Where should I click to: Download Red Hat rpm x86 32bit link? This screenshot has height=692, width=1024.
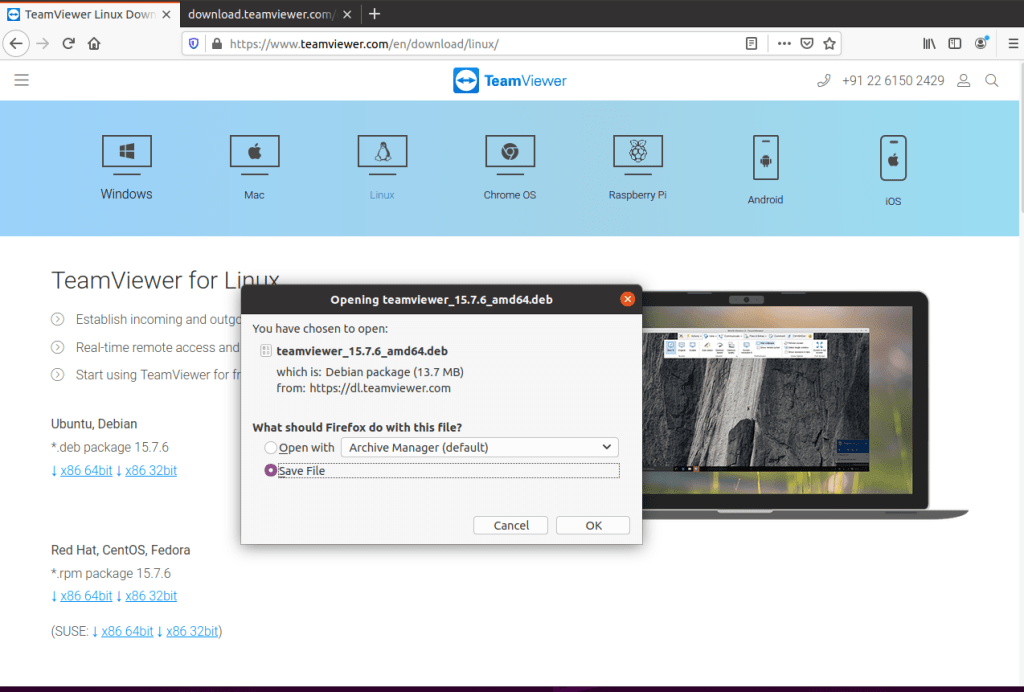tap(151, 595)
